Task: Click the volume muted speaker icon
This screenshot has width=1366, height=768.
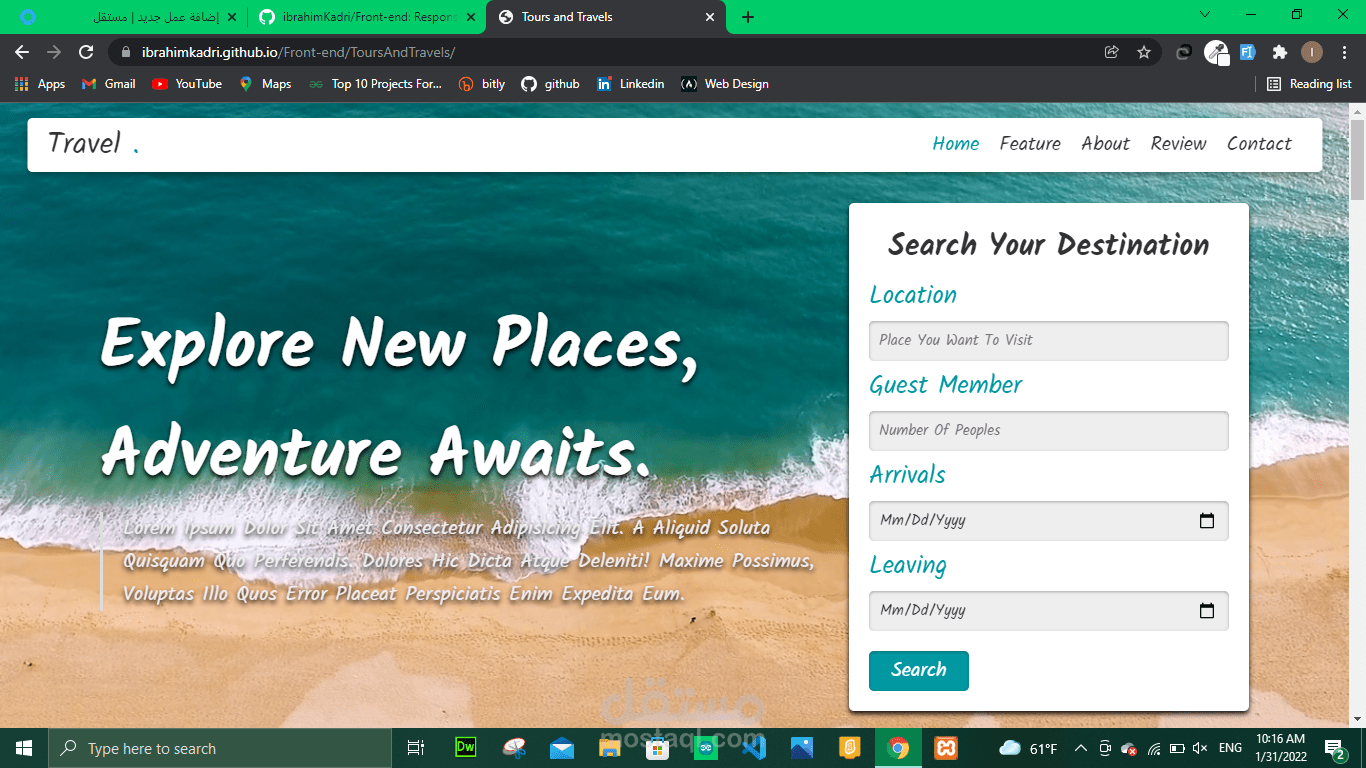Action: (1200, 748)
